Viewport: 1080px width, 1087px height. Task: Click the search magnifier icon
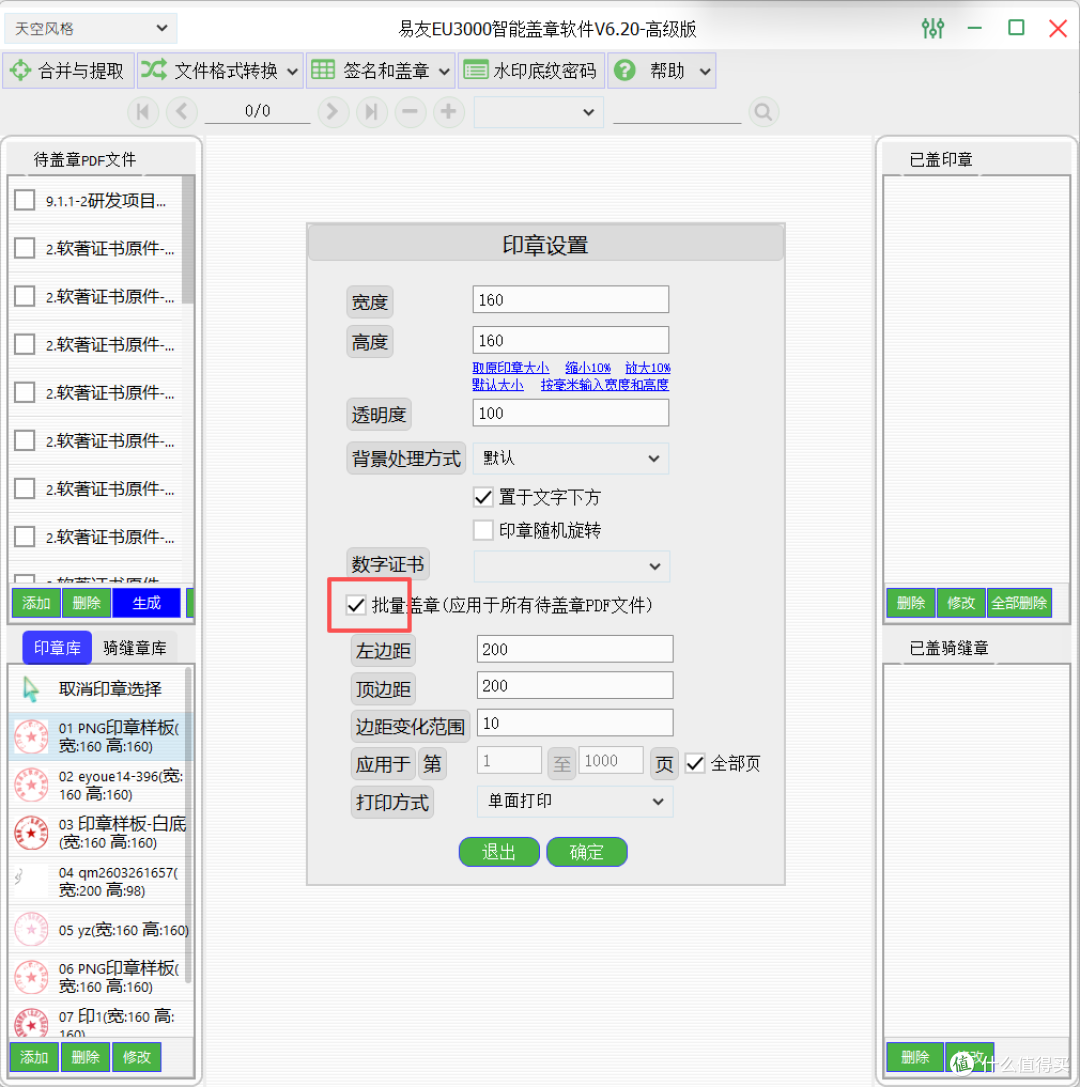(763, 112)
